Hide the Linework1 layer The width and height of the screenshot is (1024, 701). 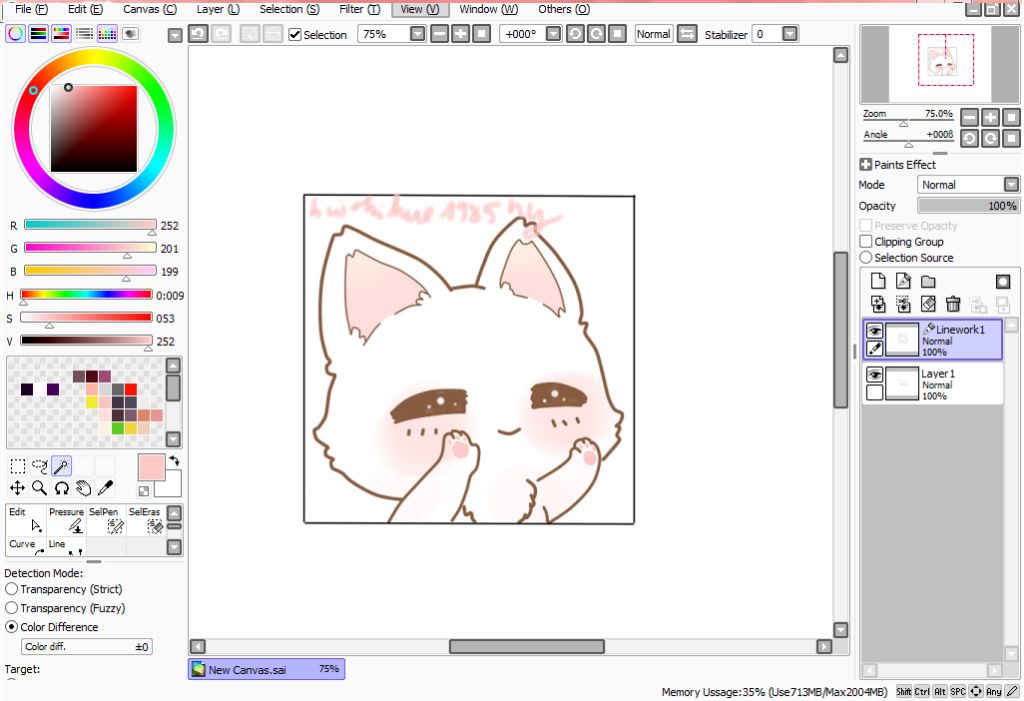(874, 331)
